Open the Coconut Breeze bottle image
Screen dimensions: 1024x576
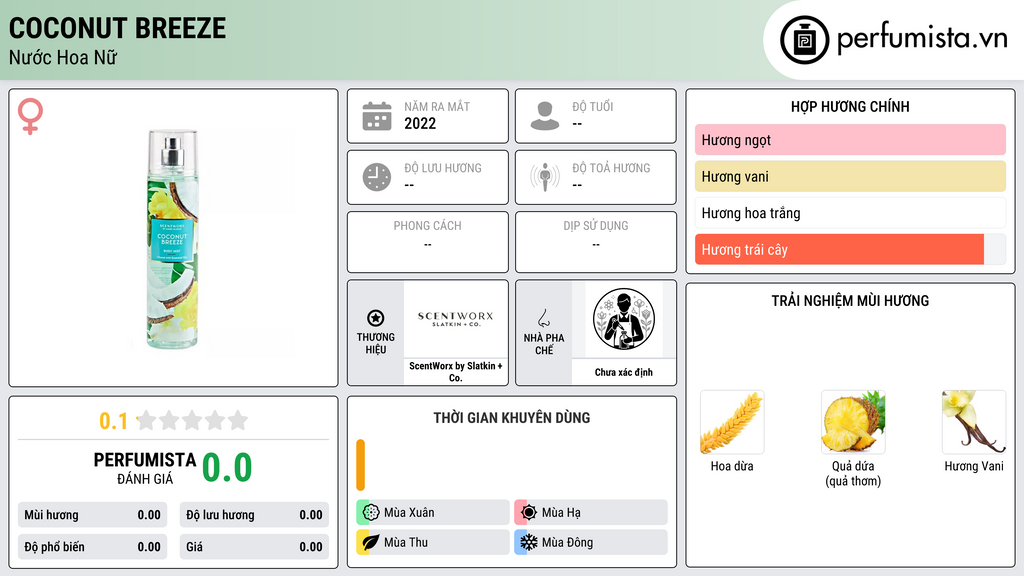point(172,239)
